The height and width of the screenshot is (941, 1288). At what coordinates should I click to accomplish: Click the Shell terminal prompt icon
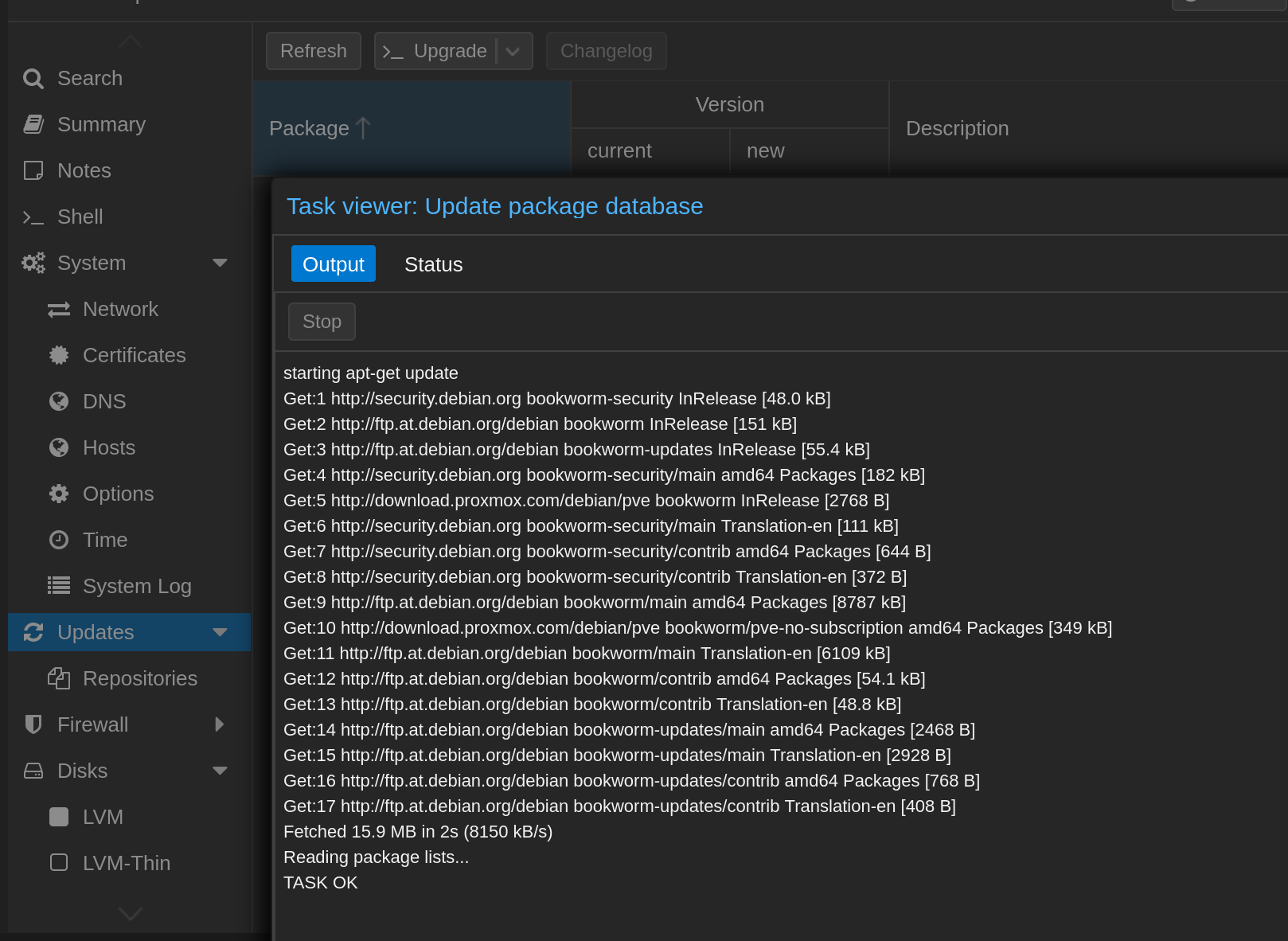tap(33, 217)
